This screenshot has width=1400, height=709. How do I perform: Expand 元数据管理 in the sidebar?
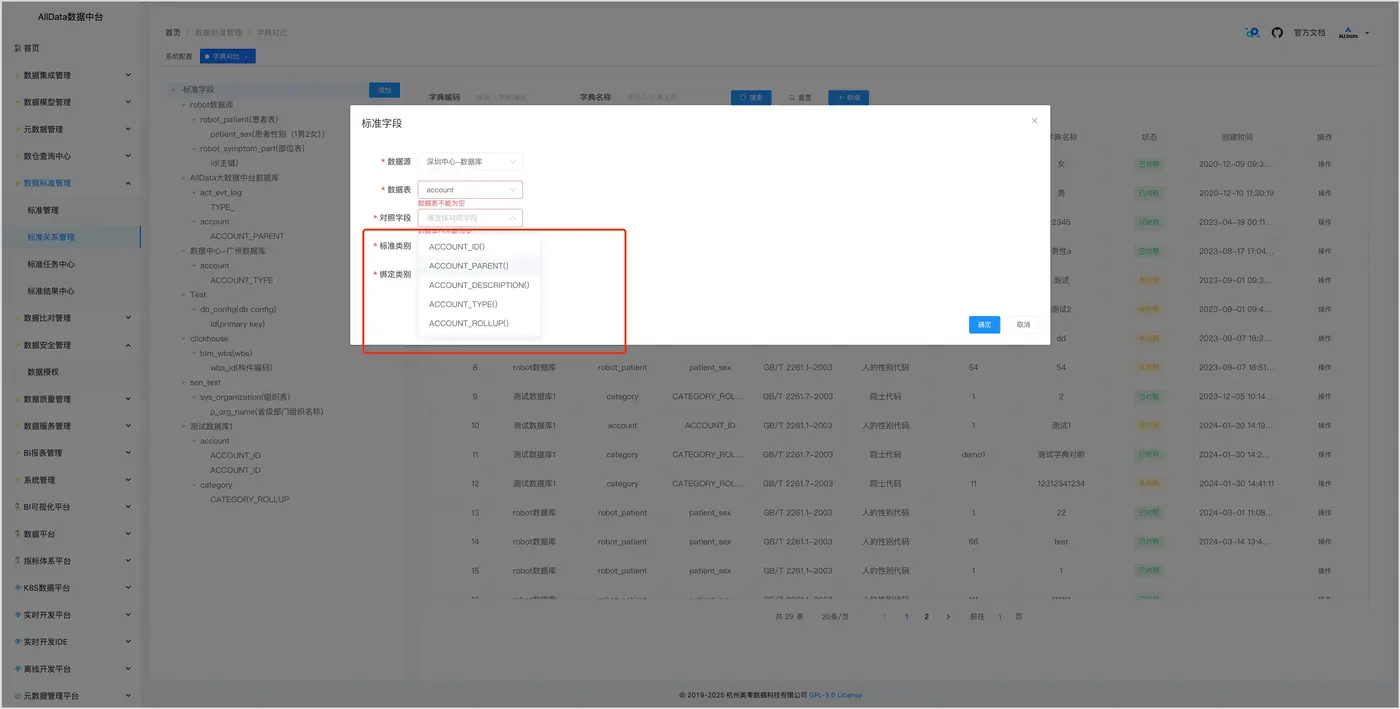(x=71, y=129)
